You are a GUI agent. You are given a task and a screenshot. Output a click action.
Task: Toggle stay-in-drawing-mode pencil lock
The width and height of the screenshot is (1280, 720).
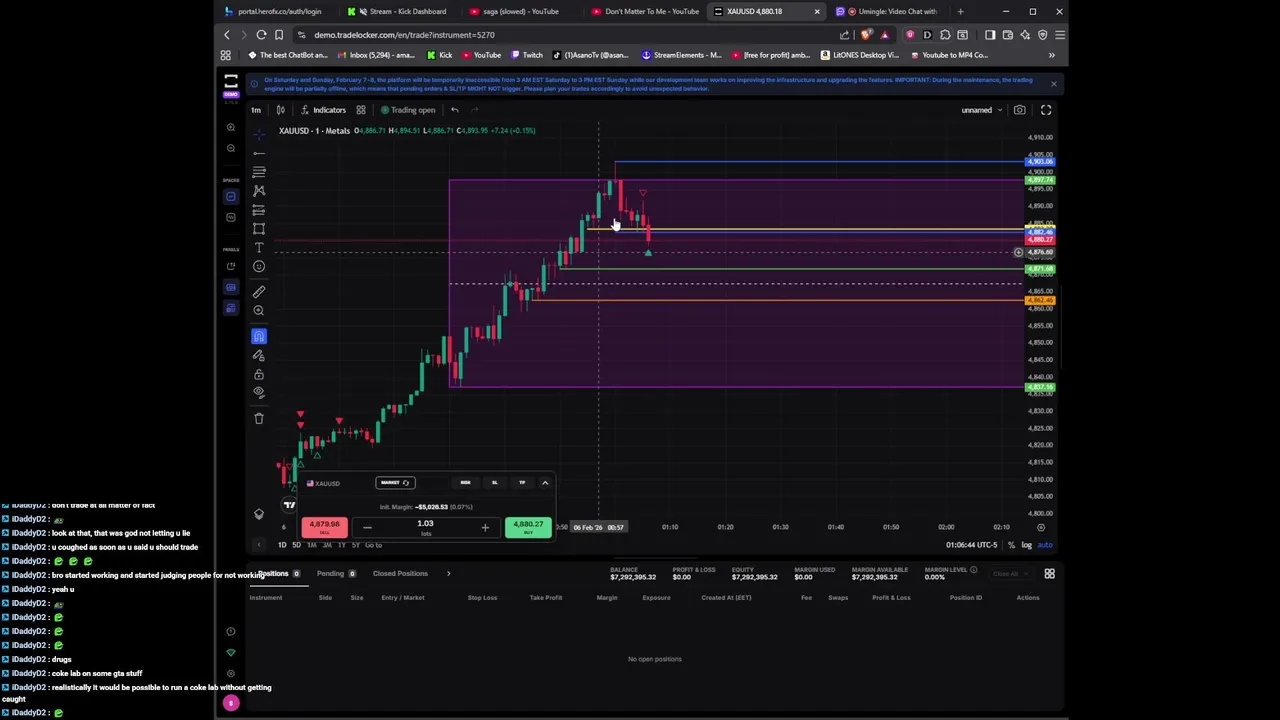pyautogui.click(x=259, y=355)
